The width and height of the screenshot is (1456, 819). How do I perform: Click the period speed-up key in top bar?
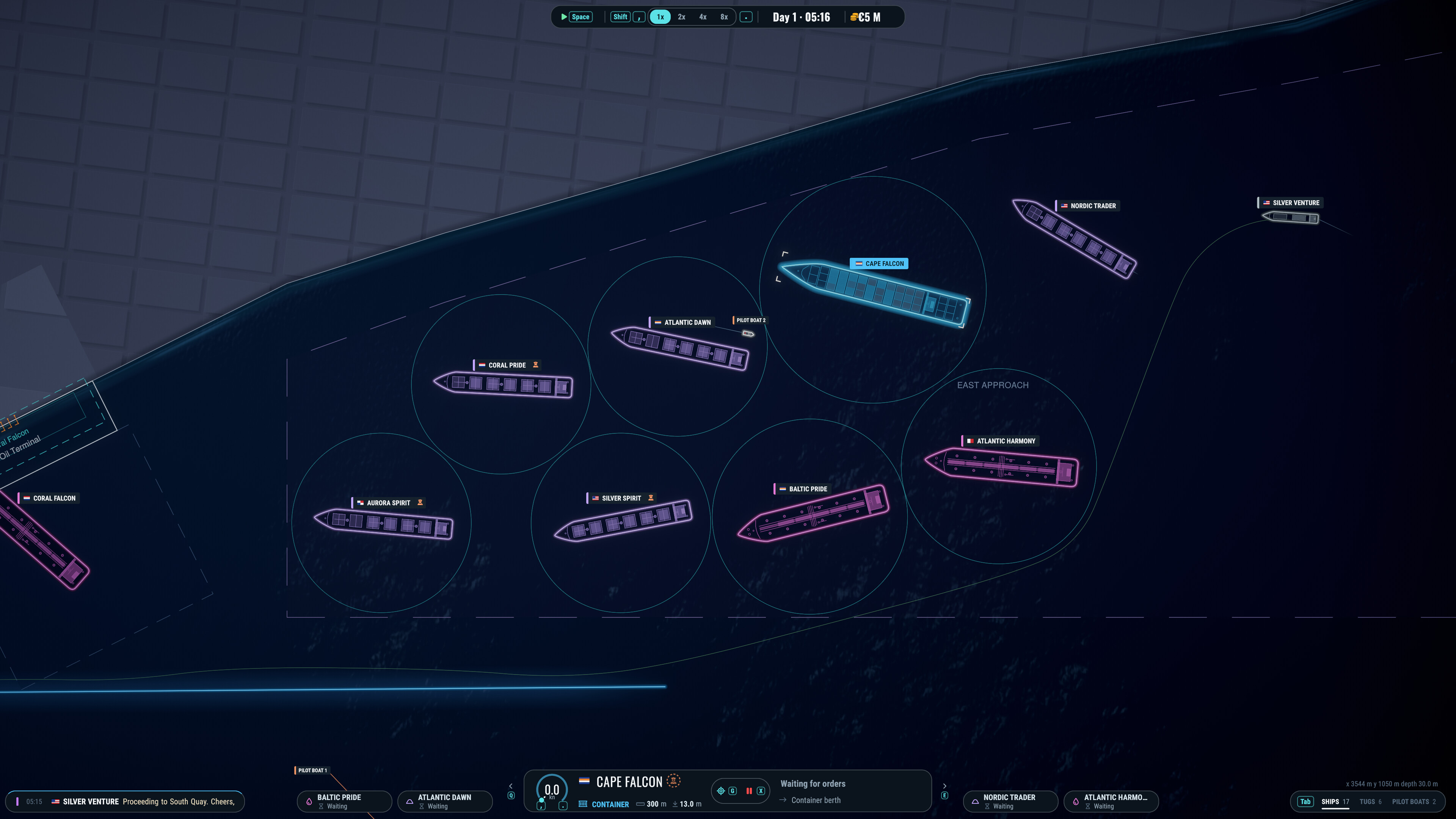(x=746, y=17)
